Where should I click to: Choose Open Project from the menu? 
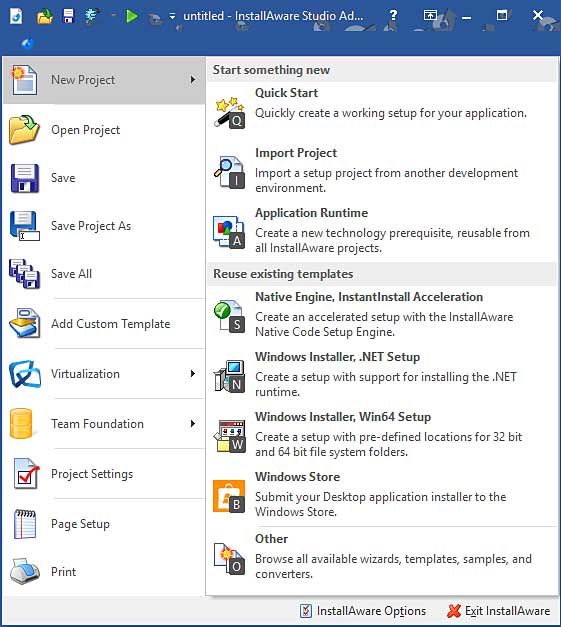104,130
